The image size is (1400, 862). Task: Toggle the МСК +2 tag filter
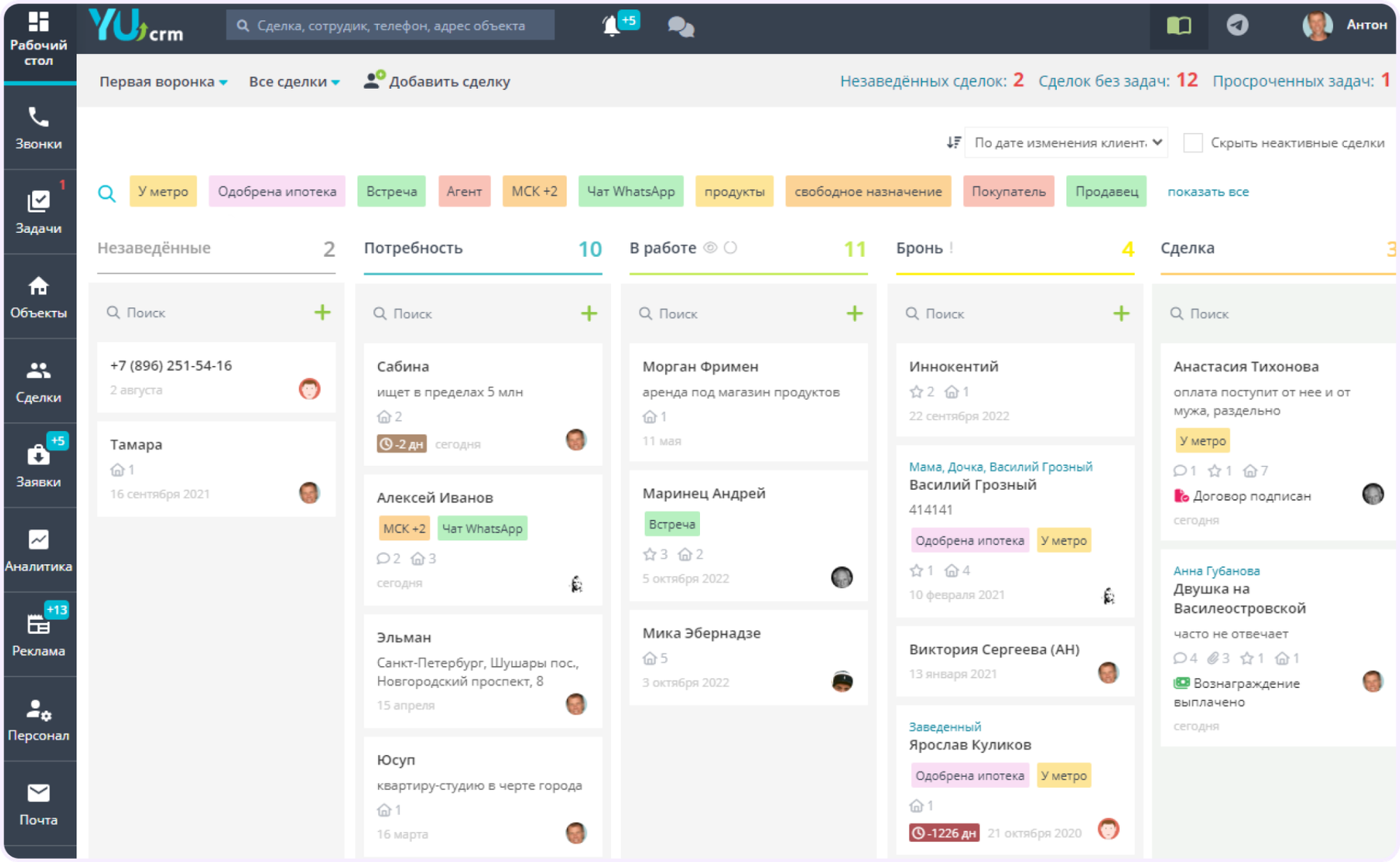coord(534,191)
